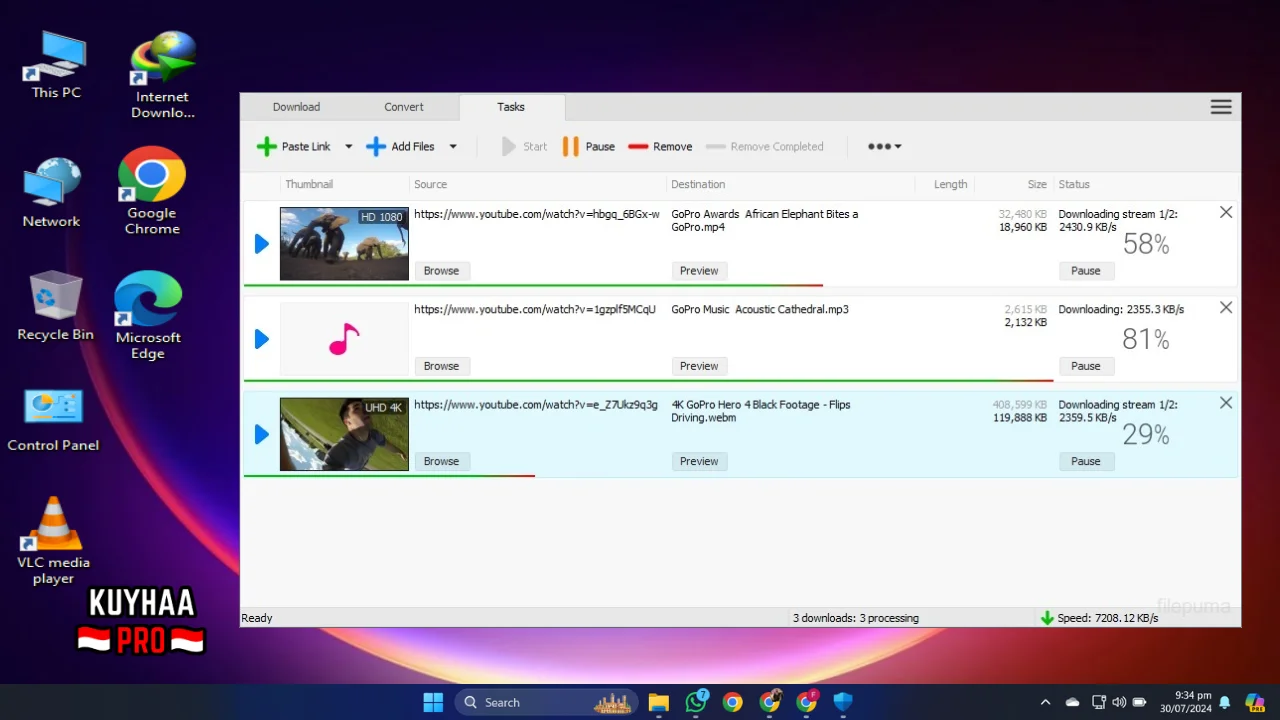Preview the African Elephant mp4 file
The image size is (1280, 720).
coord(699,271)
